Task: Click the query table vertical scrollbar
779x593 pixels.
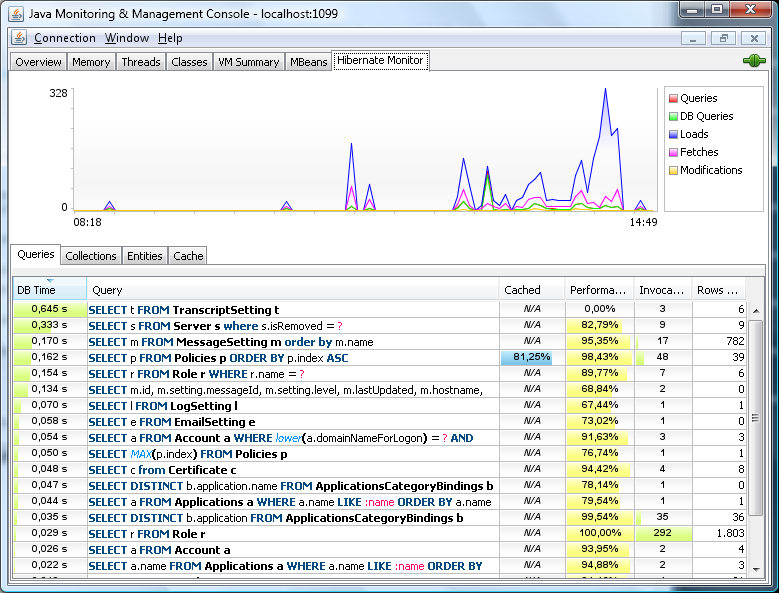Action: [x=756, y=420]
